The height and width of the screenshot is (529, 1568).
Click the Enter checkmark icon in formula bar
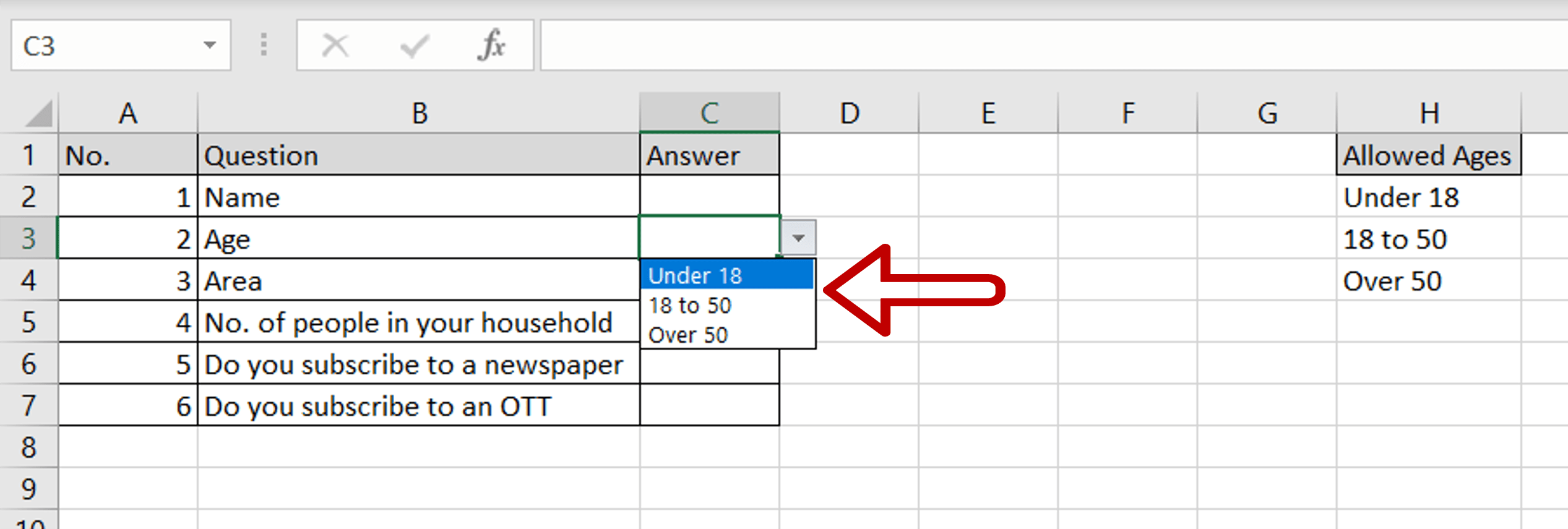pos(413,45)
